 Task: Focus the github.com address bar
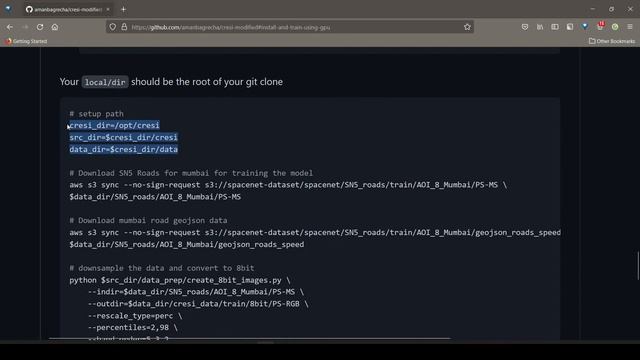coord(290,27)
